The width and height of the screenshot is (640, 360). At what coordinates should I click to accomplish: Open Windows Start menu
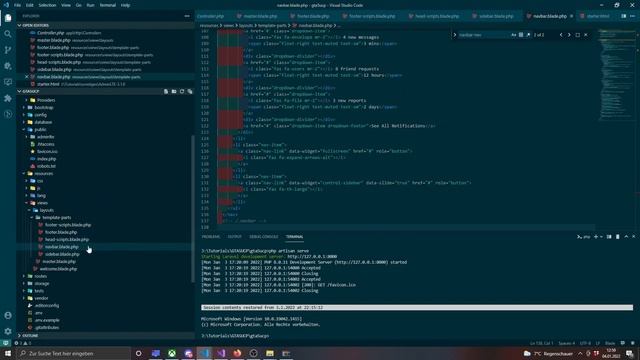(x=8, y=353)
